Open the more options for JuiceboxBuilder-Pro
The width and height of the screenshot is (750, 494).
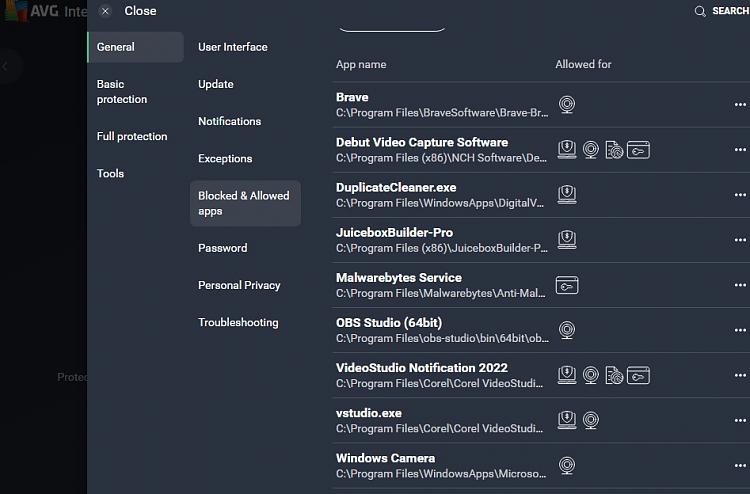click(740, 240)
